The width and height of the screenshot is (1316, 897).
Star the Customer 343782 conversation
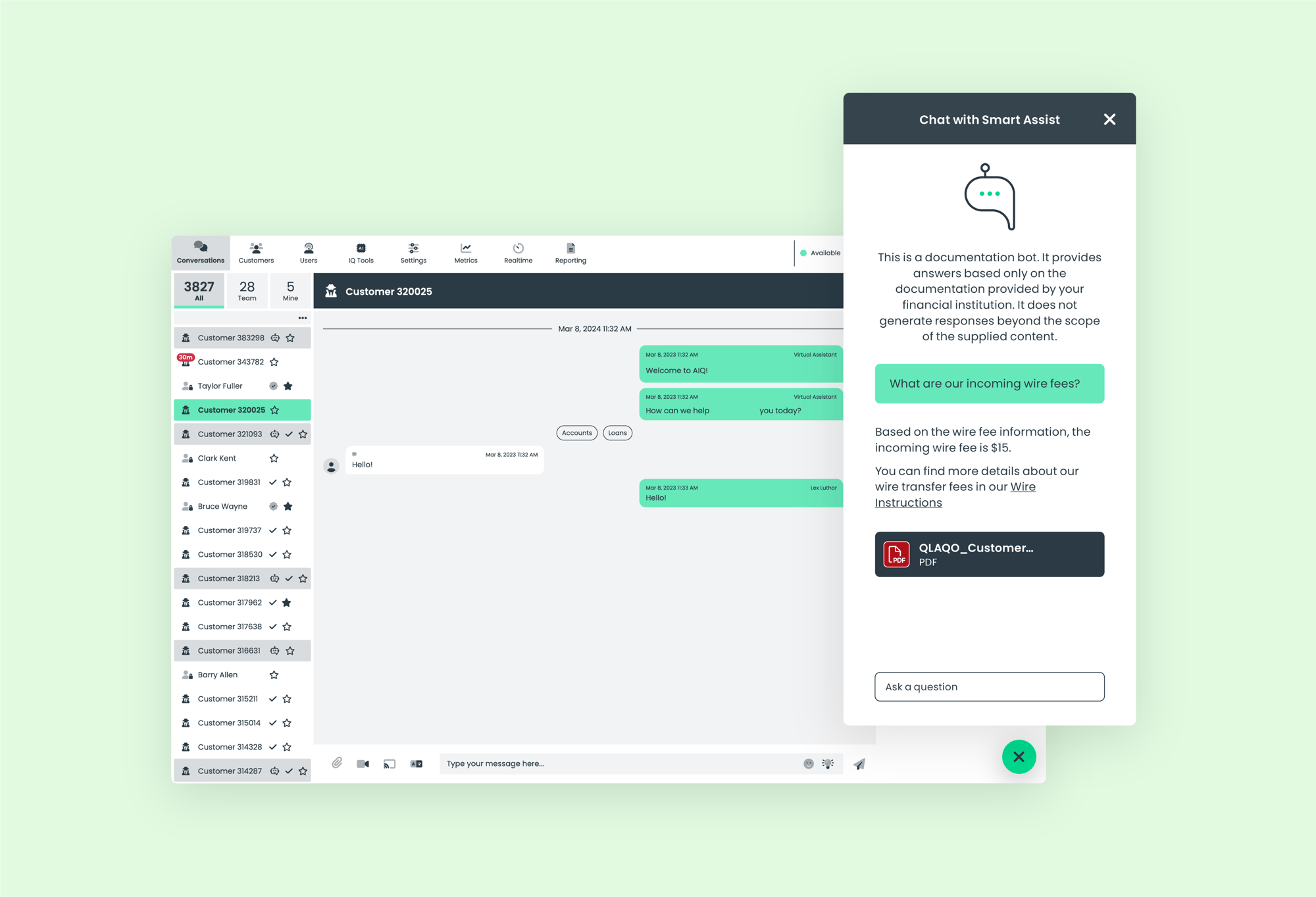click(x=274, y=362)
